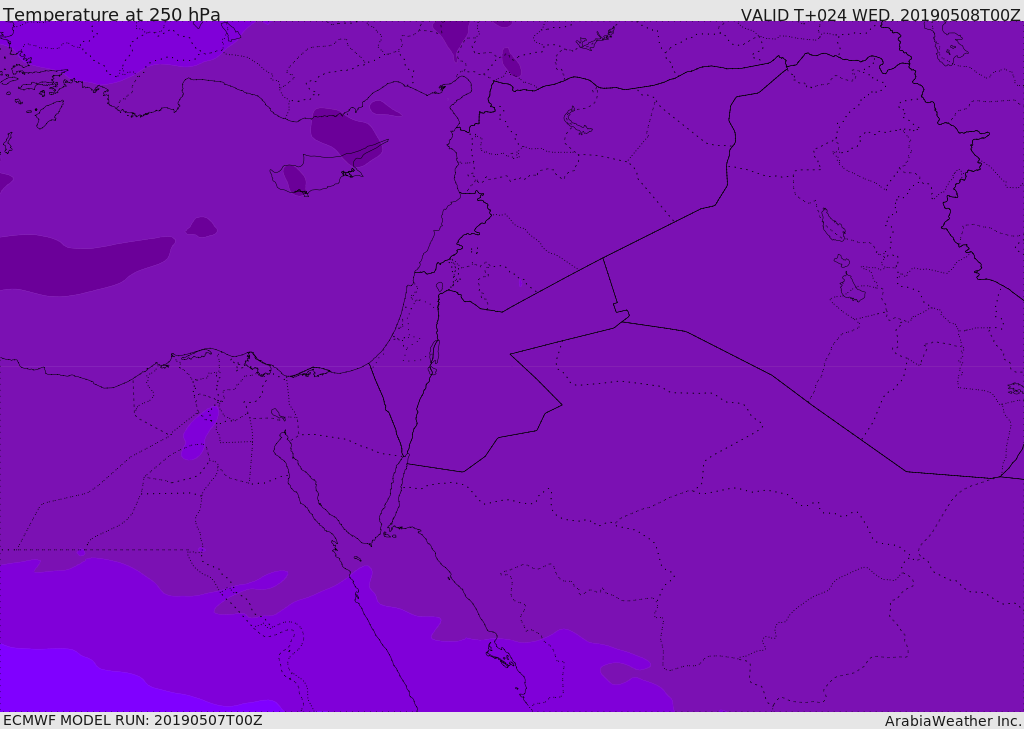Select the light violet patch over the Nile Delta
This screenshot has width=1024, height=729.
click(x=198, y=434)
